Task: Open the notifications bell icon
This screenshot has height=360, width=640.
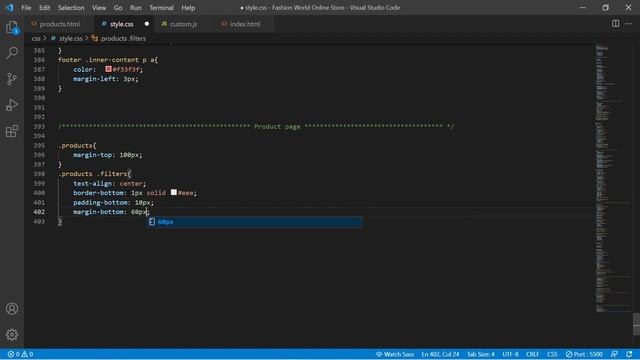Action: coord(629,354)
